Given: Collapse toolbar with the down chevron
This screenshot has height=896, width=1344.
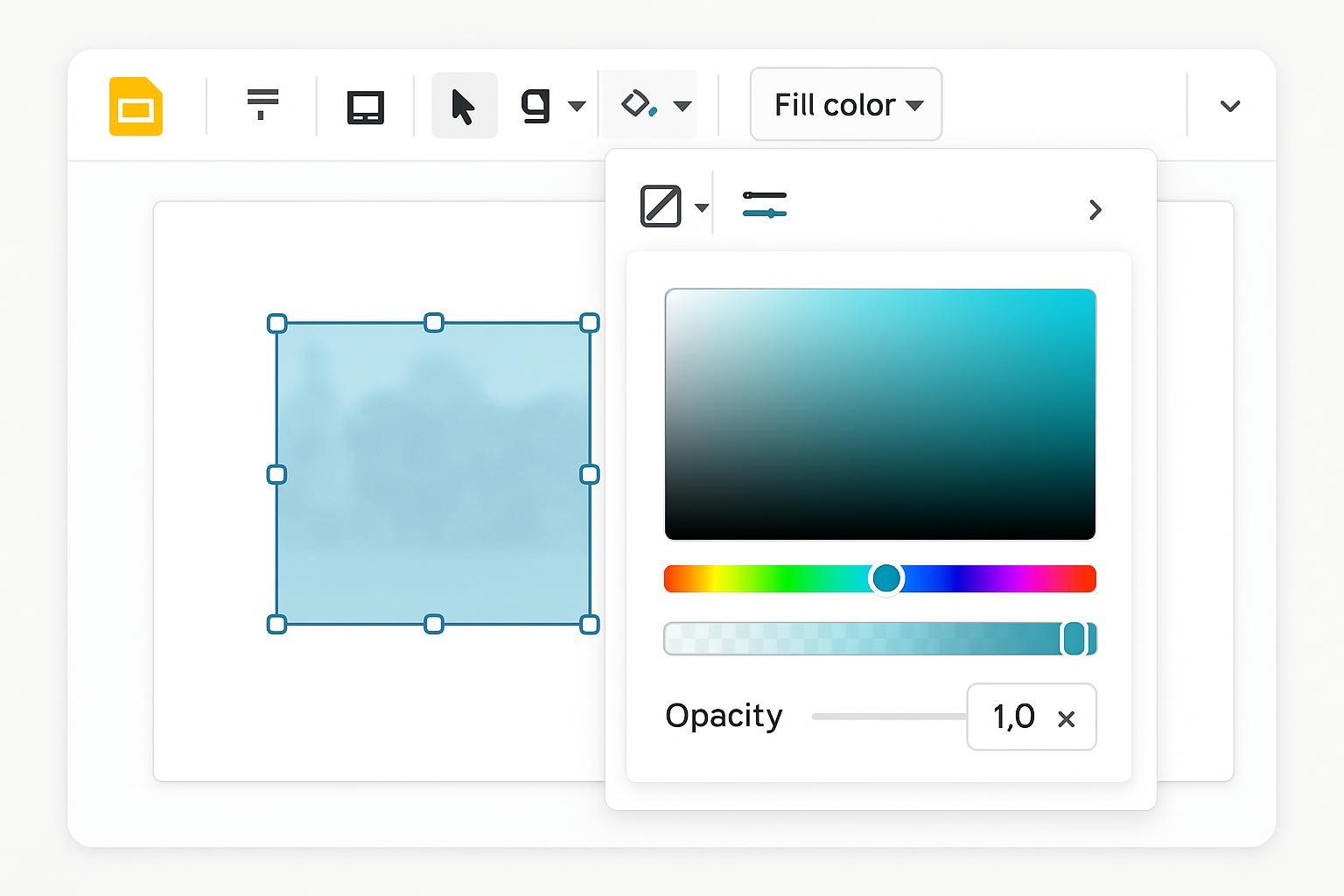Looking at the screenshot, I should point(1229,107).
